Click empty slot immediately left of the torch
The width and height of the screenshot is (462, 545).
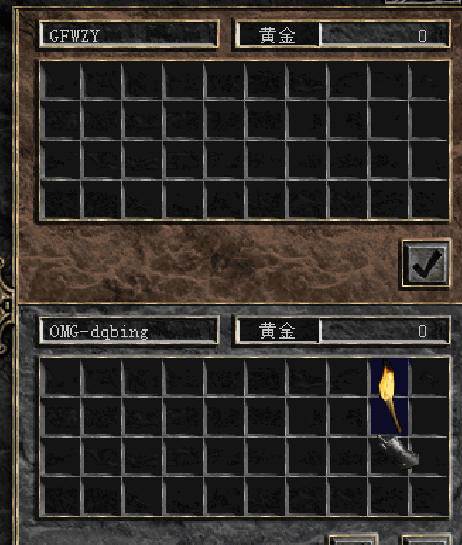347,377
